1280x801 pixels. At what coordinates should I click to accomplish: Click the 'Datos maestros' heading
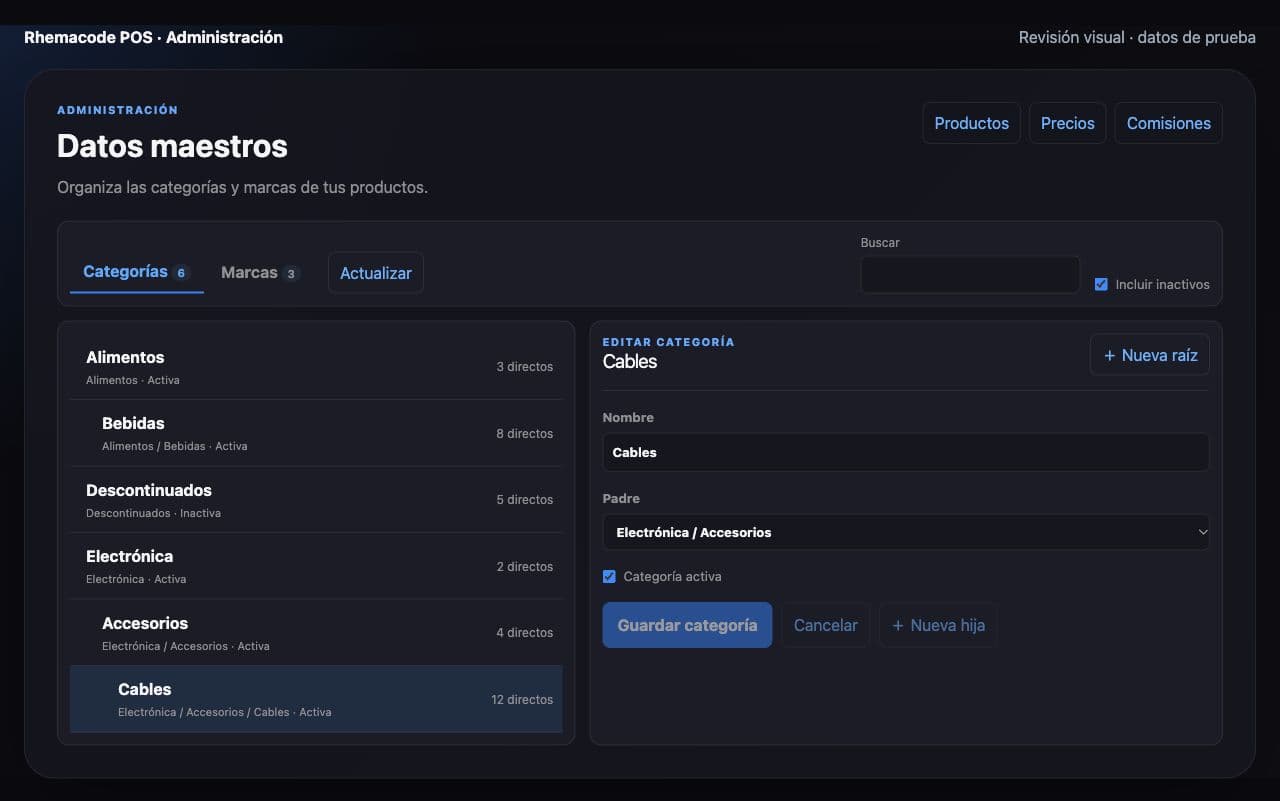[x=172, y=146]
